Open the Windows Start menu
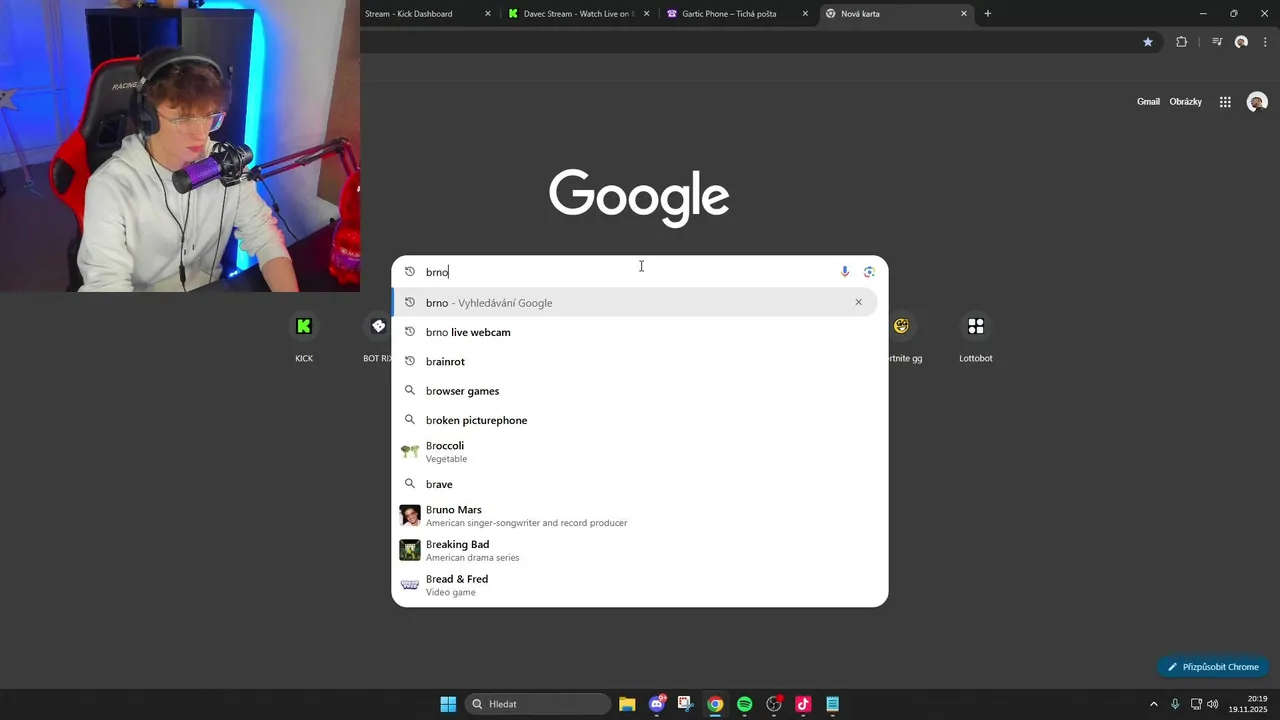 pyautogui.click(x=448, y=704)
